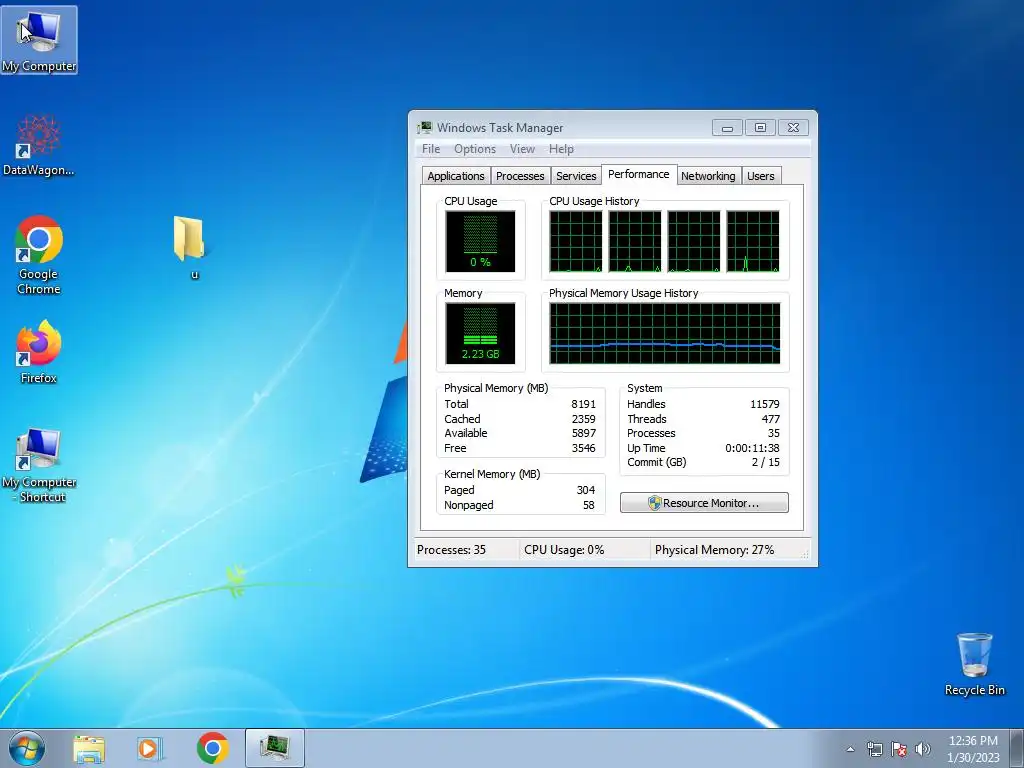Open the network tray icon
The image size is (1024, 768).
click(x=874, y=749)
